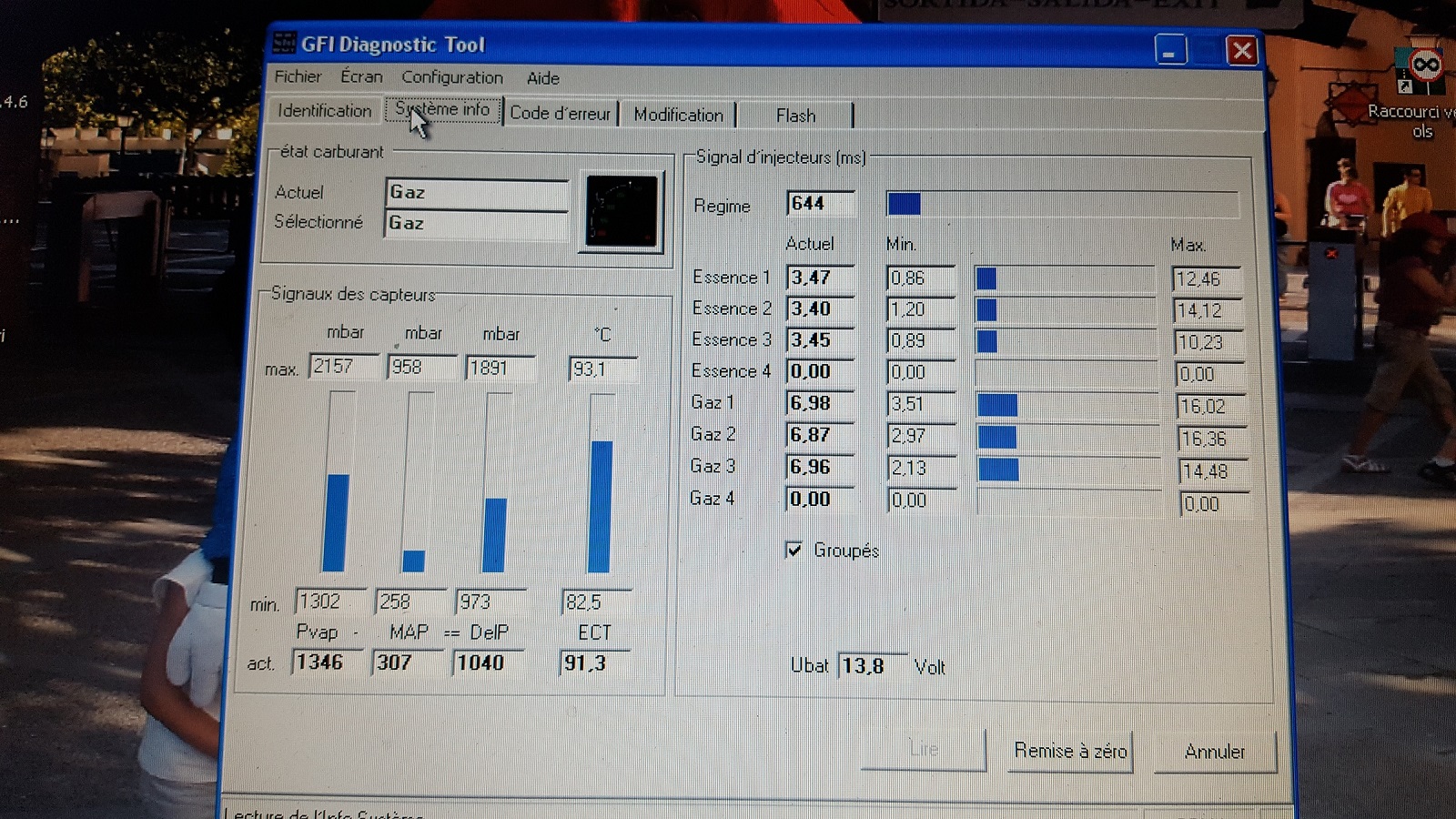Click the GFI Diagnostic Tool title bar icon

tap(285, 43)
